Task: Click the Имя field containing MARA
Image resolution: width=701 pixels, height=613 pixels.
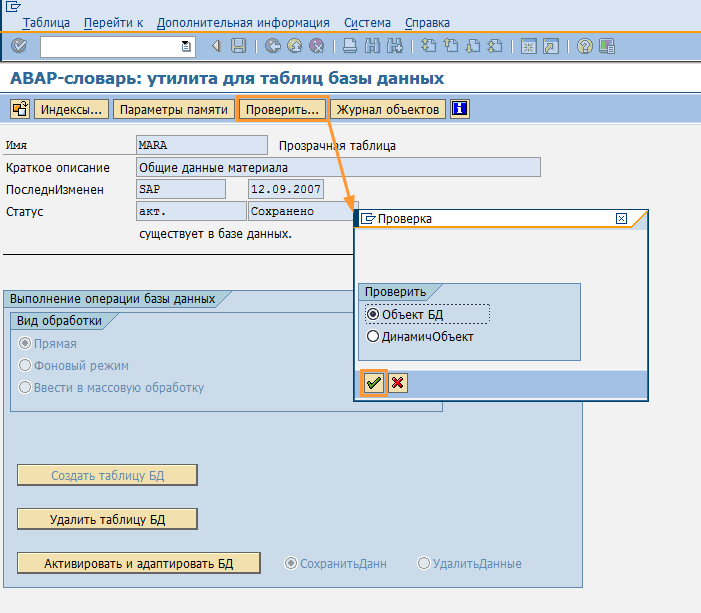Action: pyautogui.click(x=201, y=145)
